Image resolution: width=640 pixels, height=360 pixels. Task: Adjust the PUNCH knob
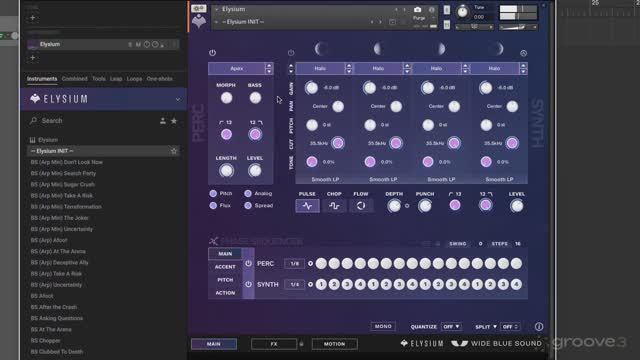pos(425,206)
